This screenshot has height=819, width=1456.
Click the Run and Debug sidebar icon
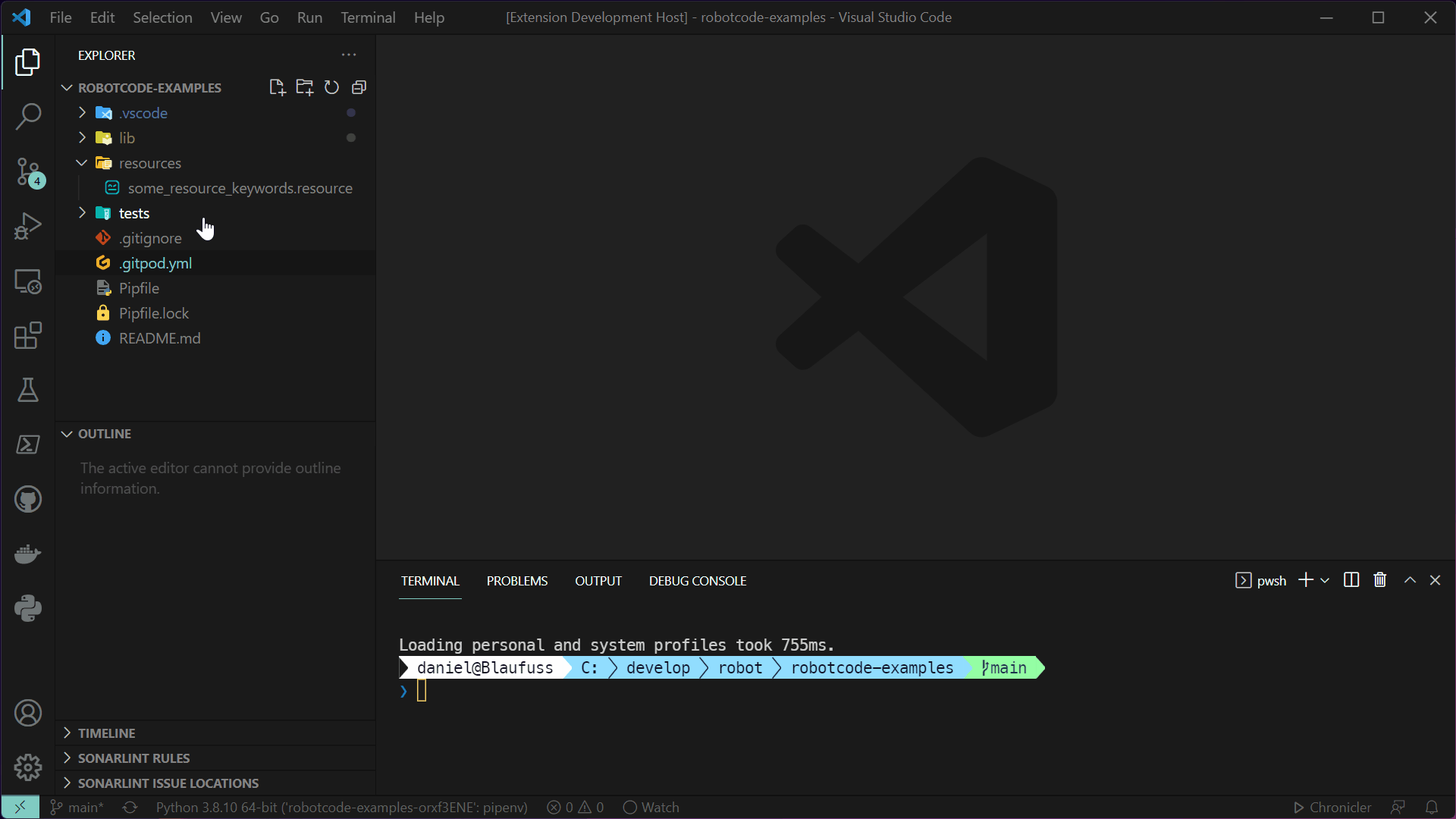[x=27, y=227]
